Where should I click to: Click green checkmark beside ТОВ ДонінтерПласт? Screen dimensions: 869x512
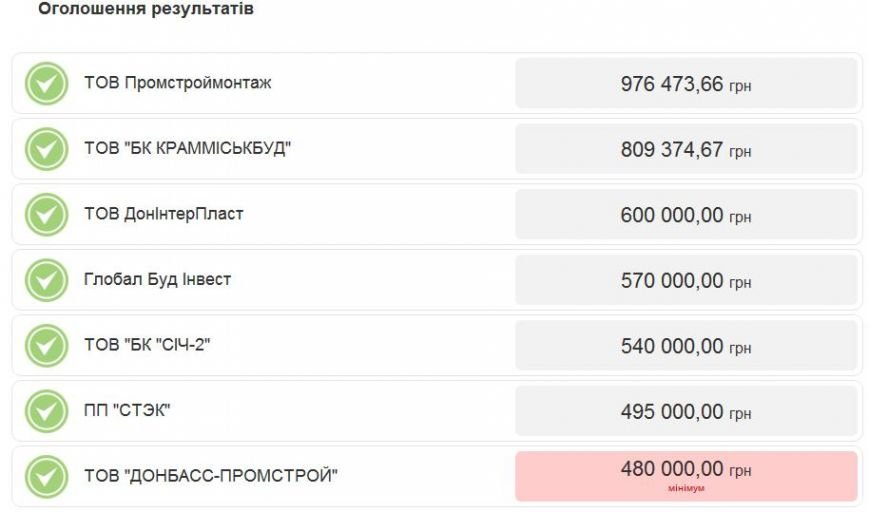pyautogui.click(x=47, y=214)
